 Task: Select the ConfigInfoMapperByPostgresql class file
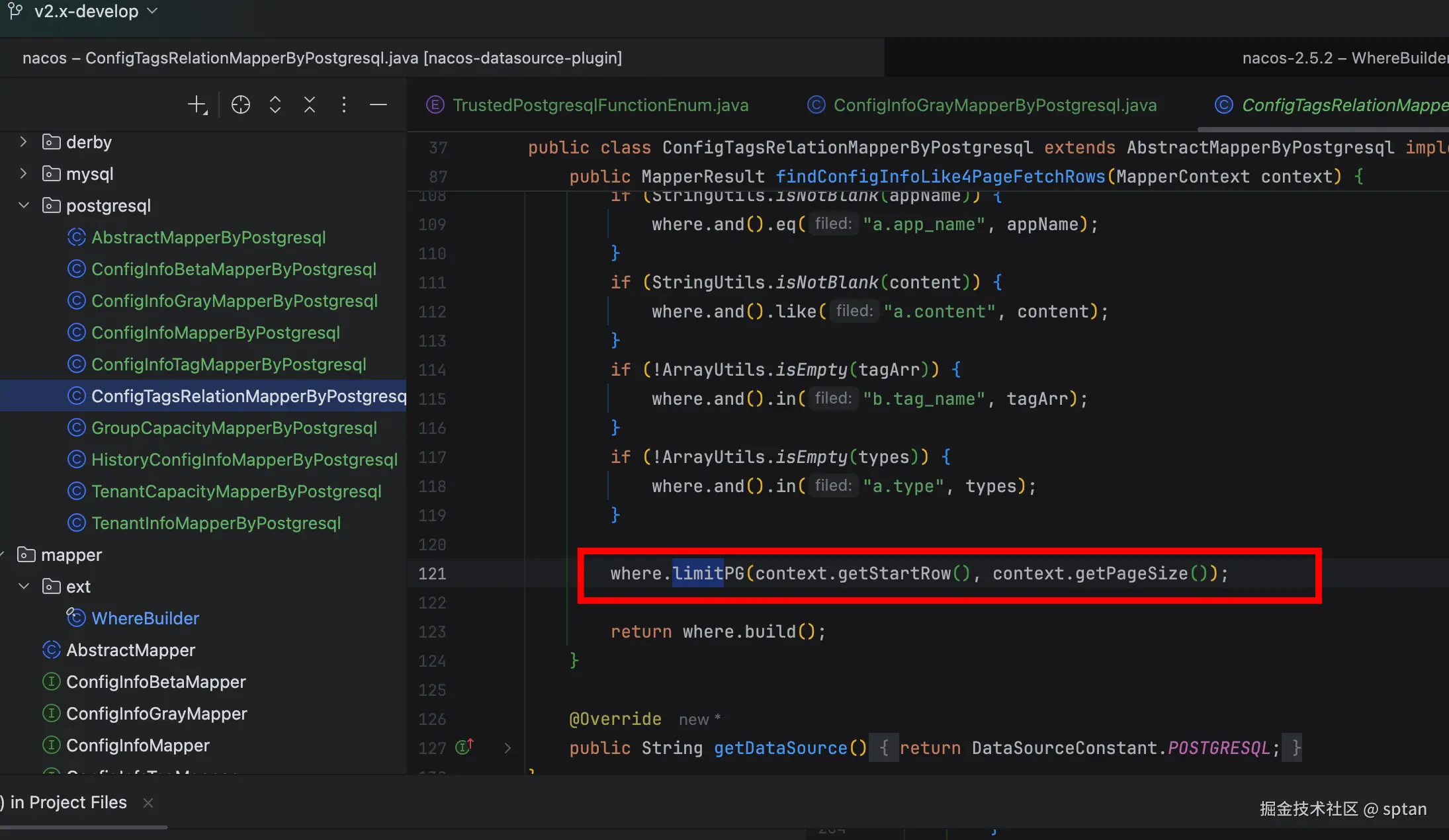215,333
